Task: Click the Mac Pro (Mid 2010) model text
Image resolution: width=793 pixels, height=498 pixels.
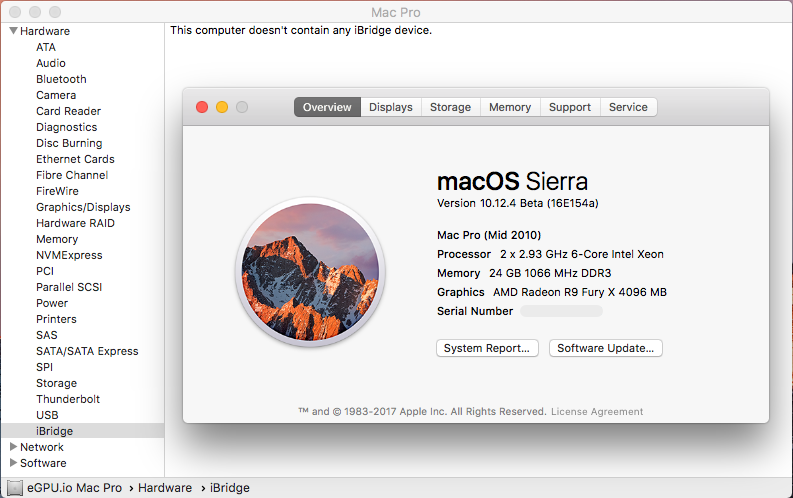Action: 489,235
